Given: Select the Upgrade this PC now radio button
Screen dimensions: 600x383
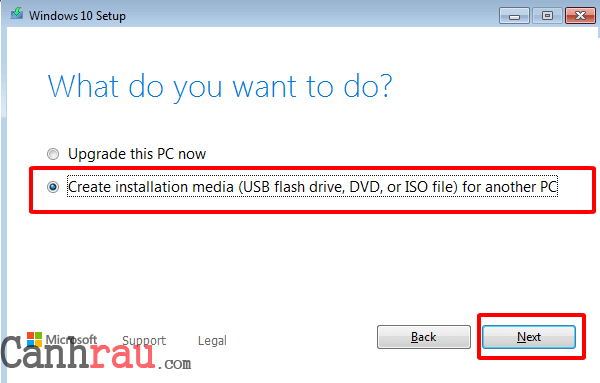Looking at the screenshot, I should tap(53, 154).
